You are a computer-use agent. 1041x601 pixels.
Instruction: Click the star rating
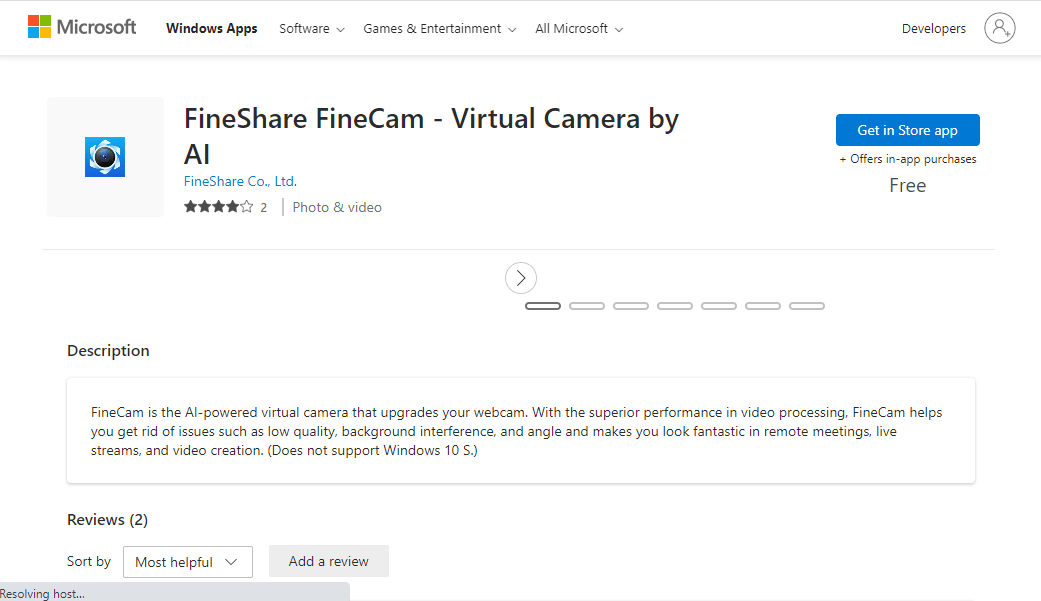click(218, 207)
